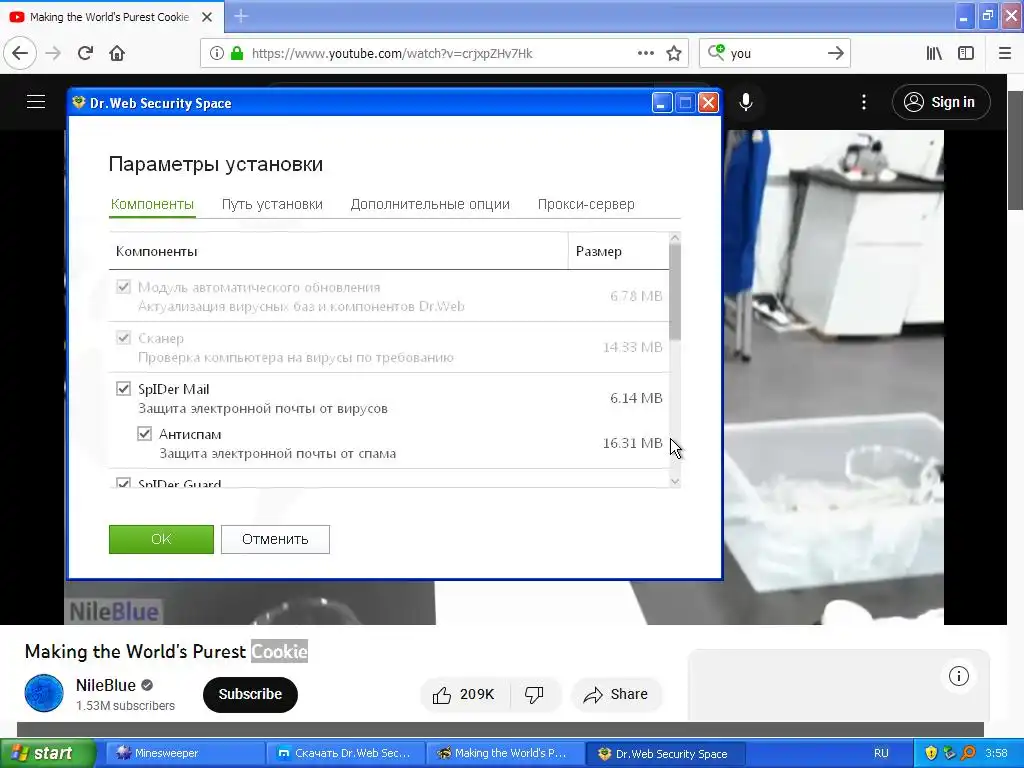
Task: Open NileBlue channel avatar
Action: coord(44,693)
